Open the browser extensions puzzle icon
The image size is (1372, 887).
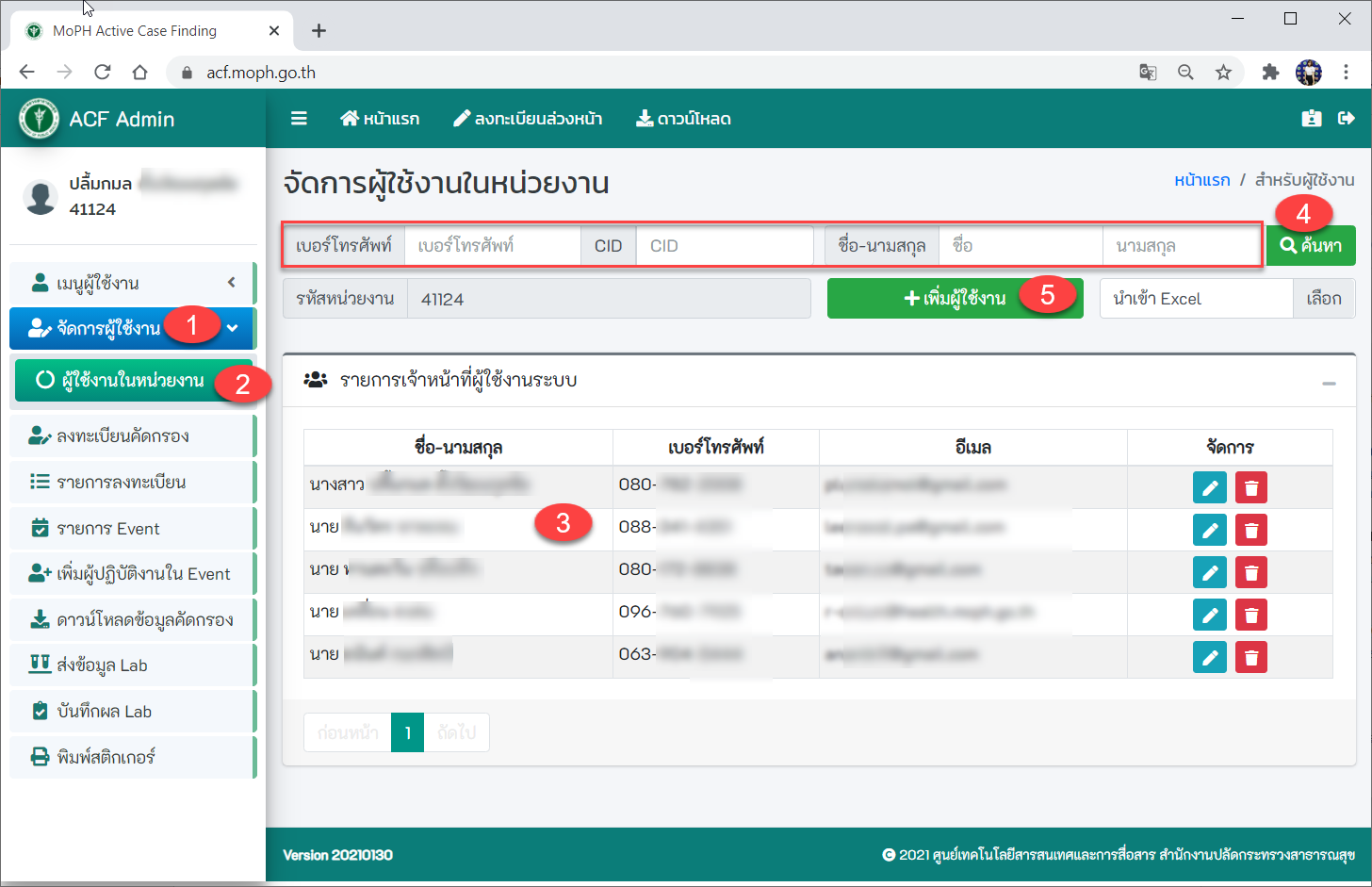(1270, 73)
